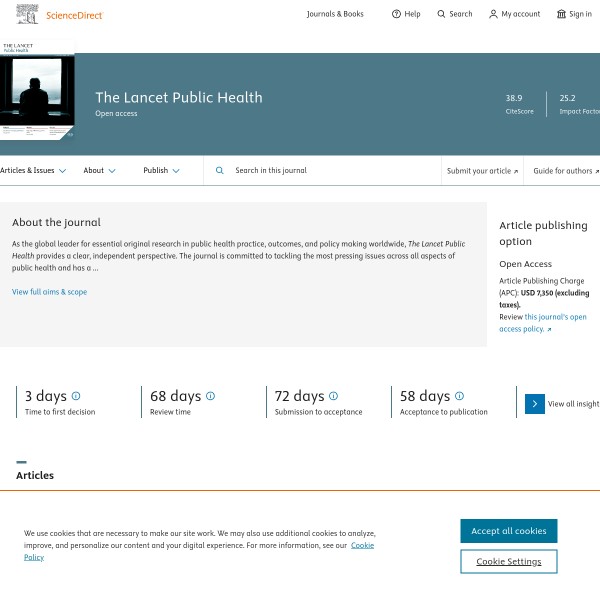The width and height of the screenshot is (600, 600).
Task: Expand the About dropdown menu
Action: coord(99,171)
